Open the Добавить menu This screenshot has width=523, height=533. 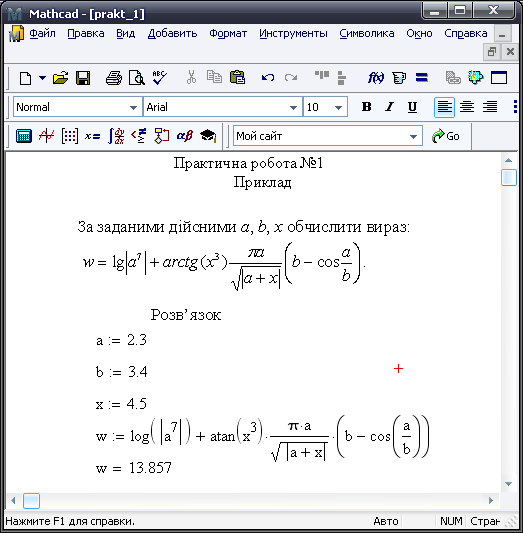pos(172,33)
